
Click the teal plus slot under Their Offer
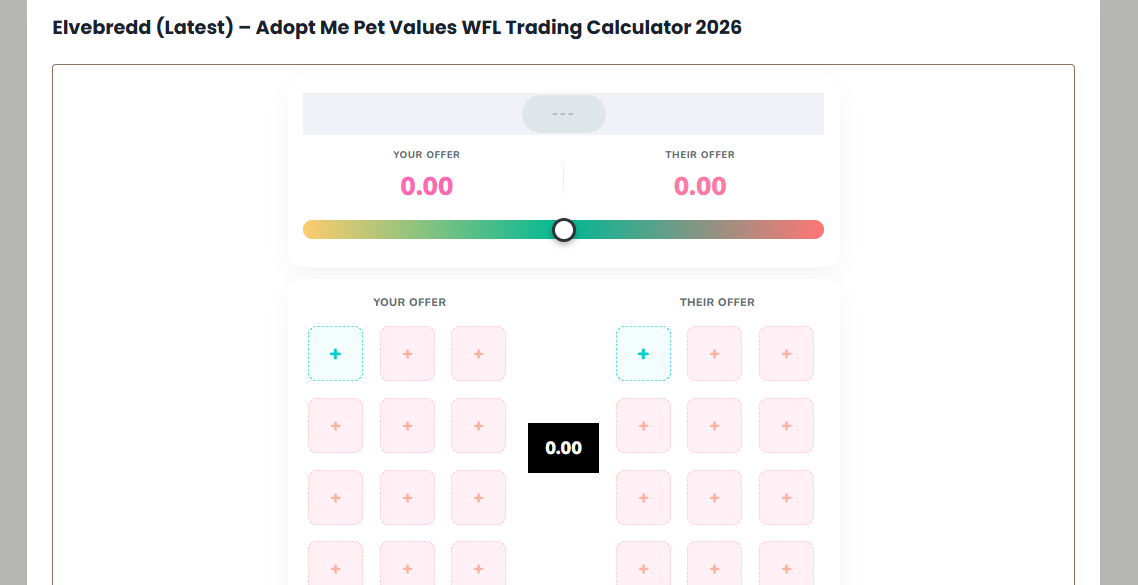643,353
